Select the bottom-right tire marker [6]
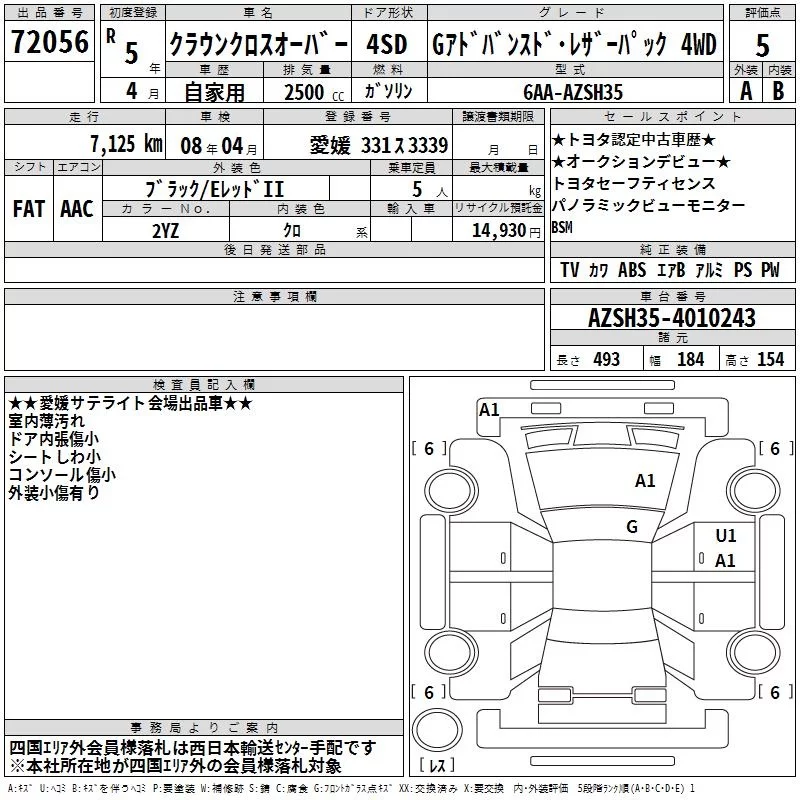Screen dimensions: 800x800 click(x=770, y=692)
